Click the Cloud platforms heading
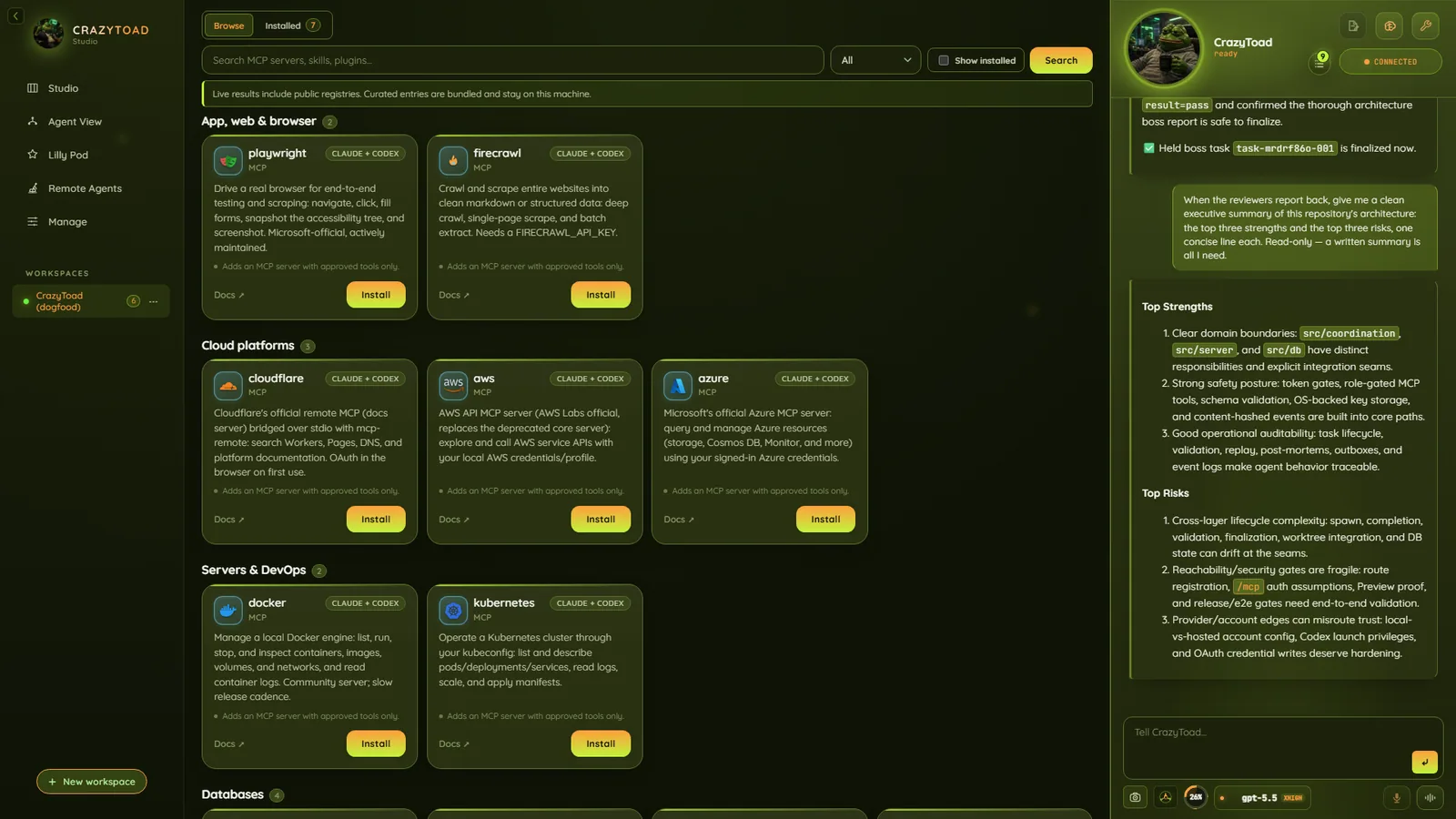The height and width of the screenshot is (819, 1456). pos(248,346)
